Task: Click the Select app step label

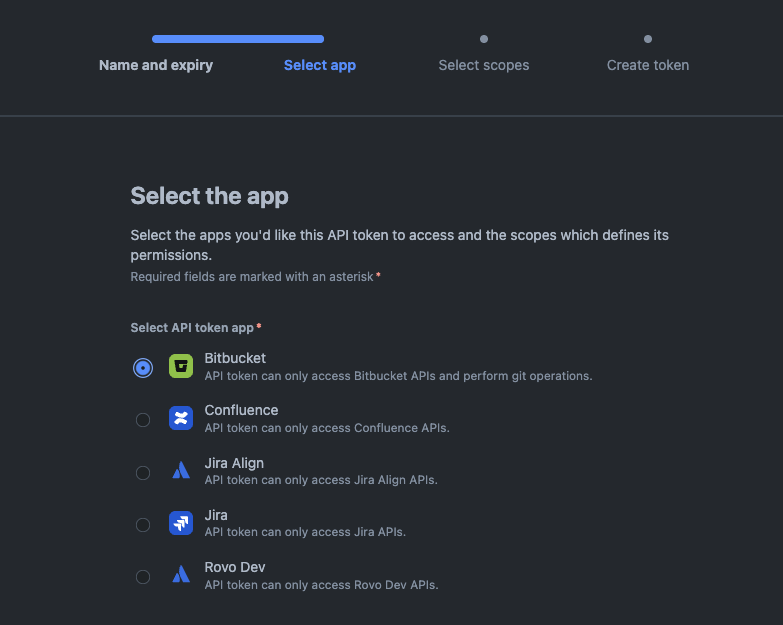Action: [x=320, y=65]
